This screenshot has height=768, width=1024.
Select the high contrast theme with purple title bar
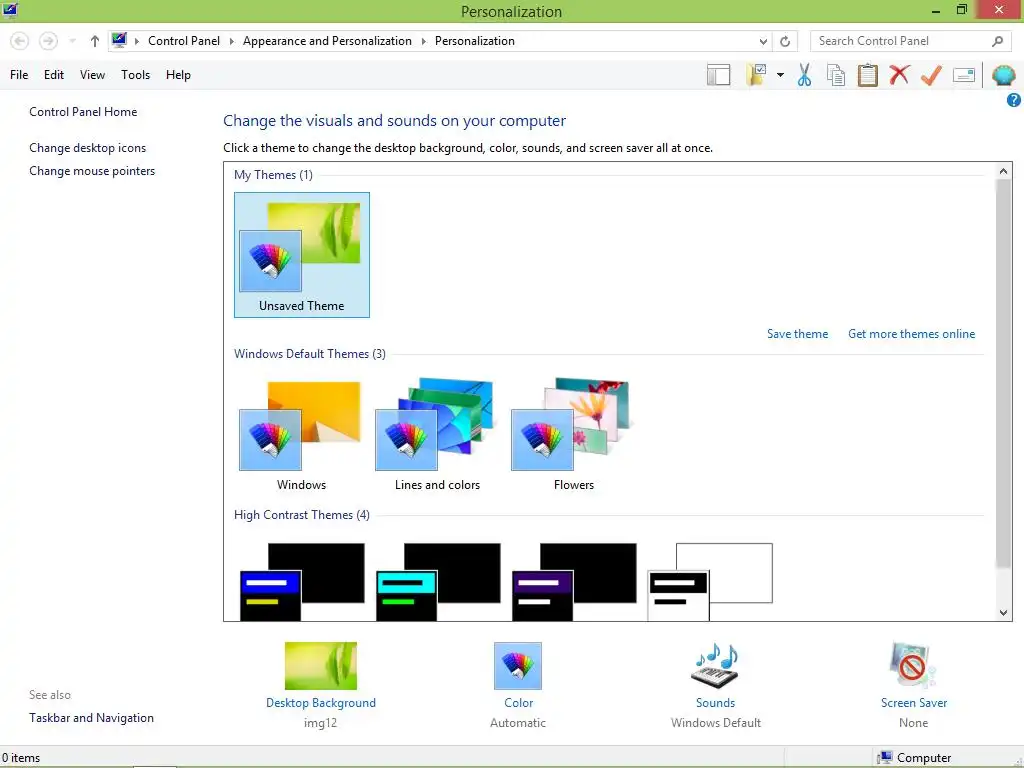point(574,581)
